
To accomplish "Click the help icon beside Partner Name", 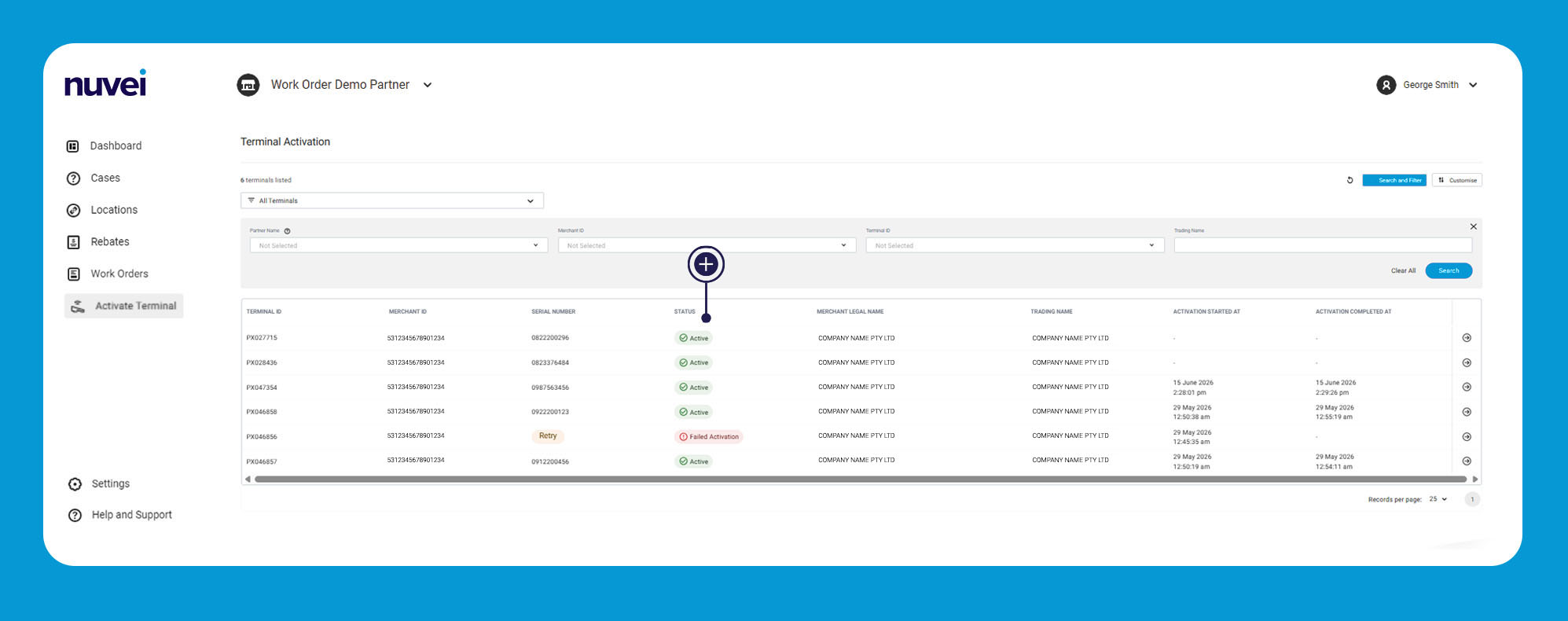I will pos(287,231).
